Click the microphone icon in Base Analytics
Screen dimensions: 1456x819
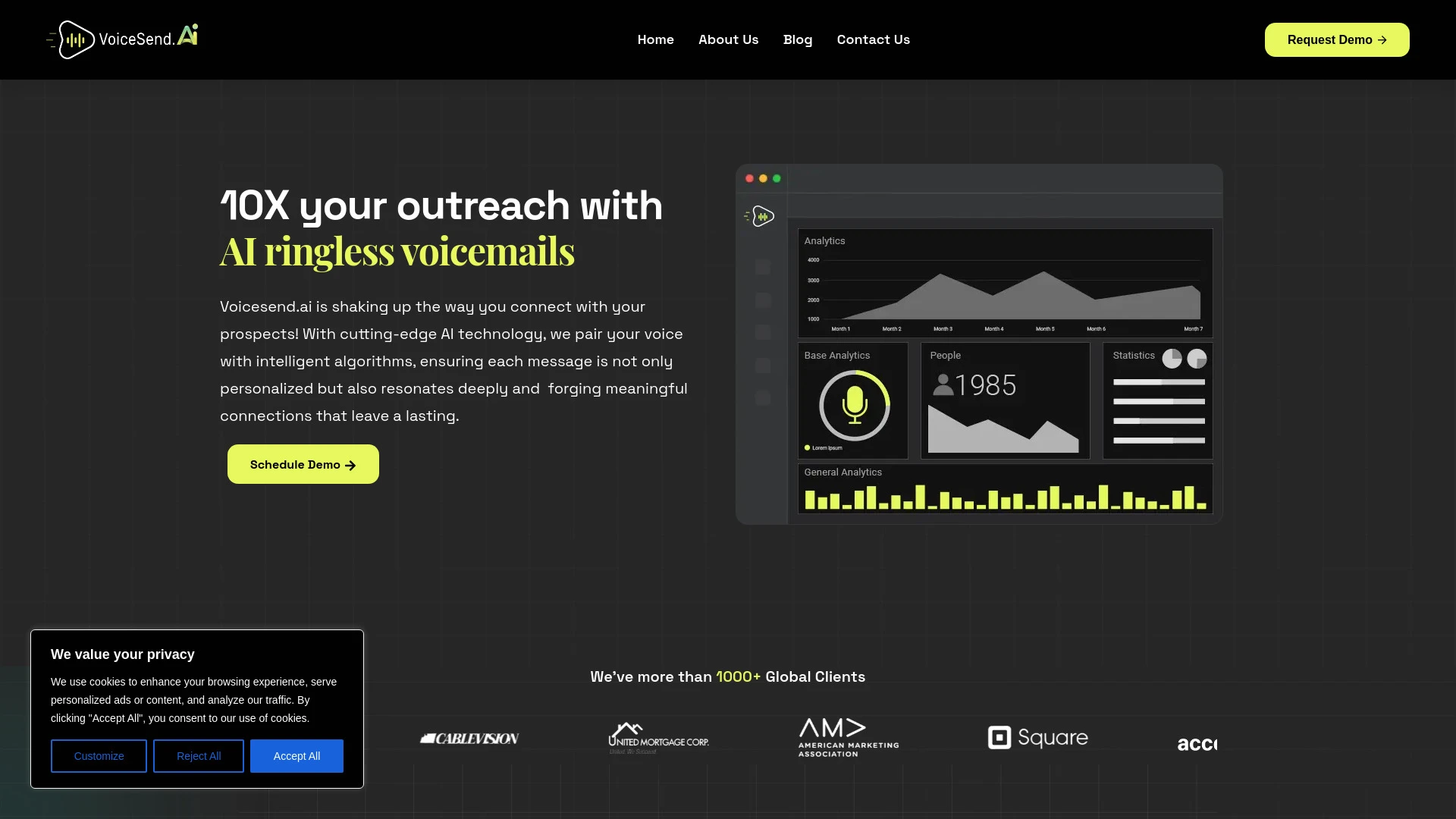point(854,404)
